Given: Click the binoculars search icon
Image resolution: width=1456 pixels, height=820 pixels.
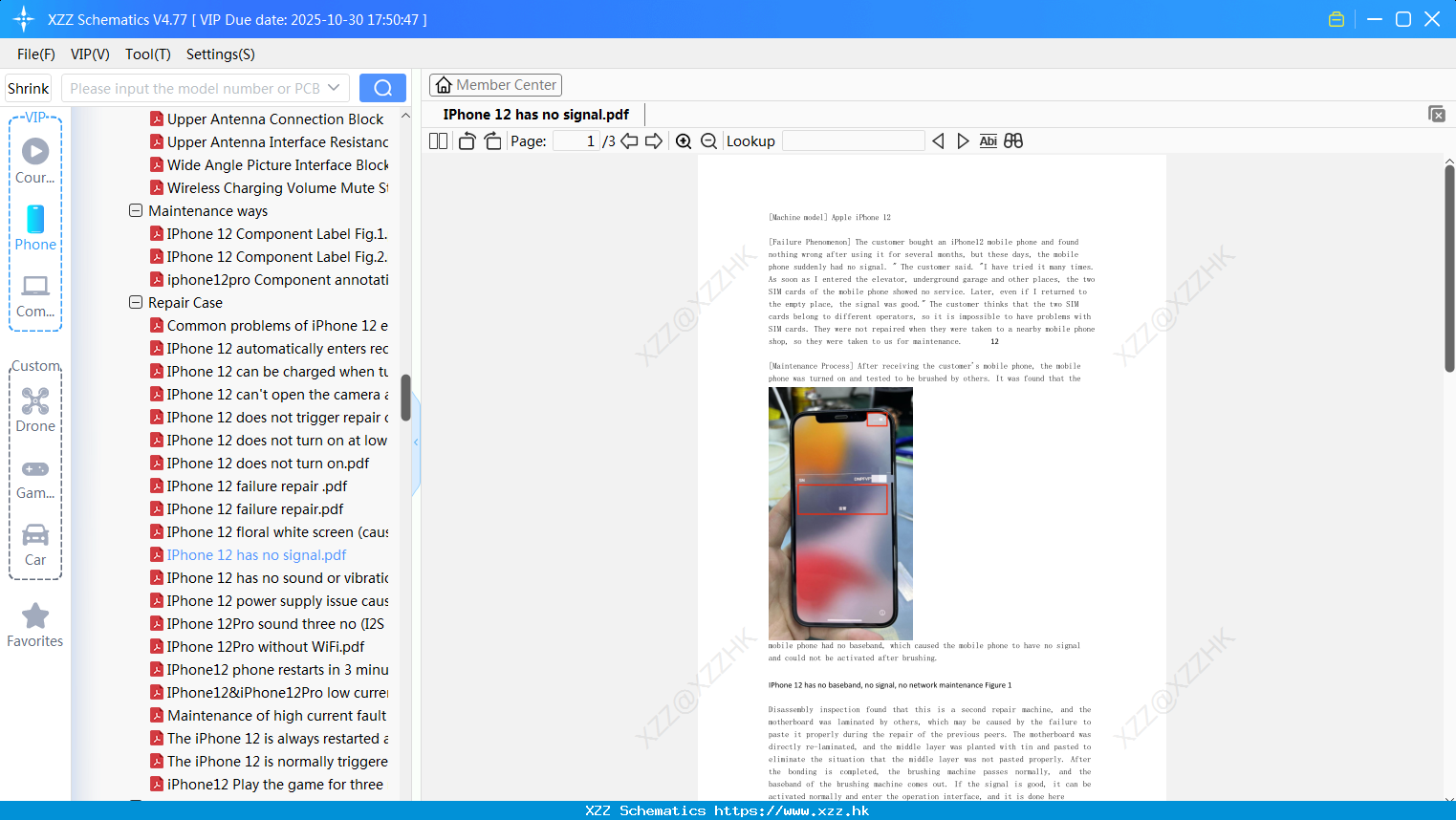Looking at the screenshot, I should pos(1013,141).
